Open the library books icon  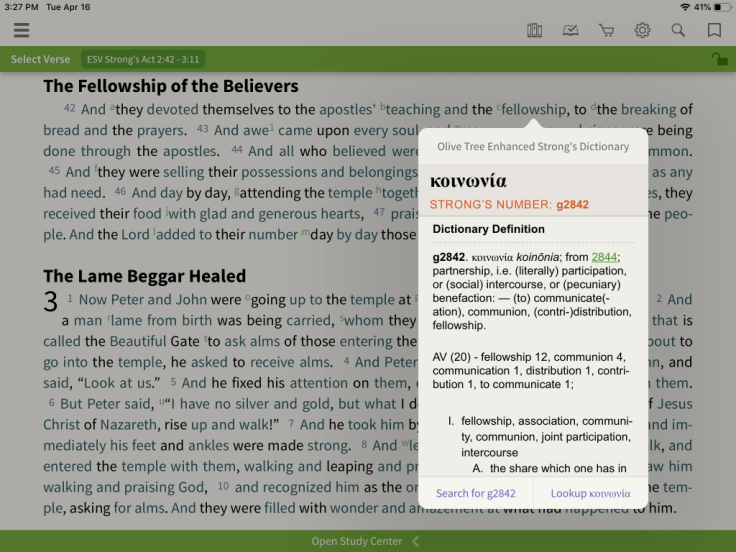pyautogui.click(x=535, y=30)
